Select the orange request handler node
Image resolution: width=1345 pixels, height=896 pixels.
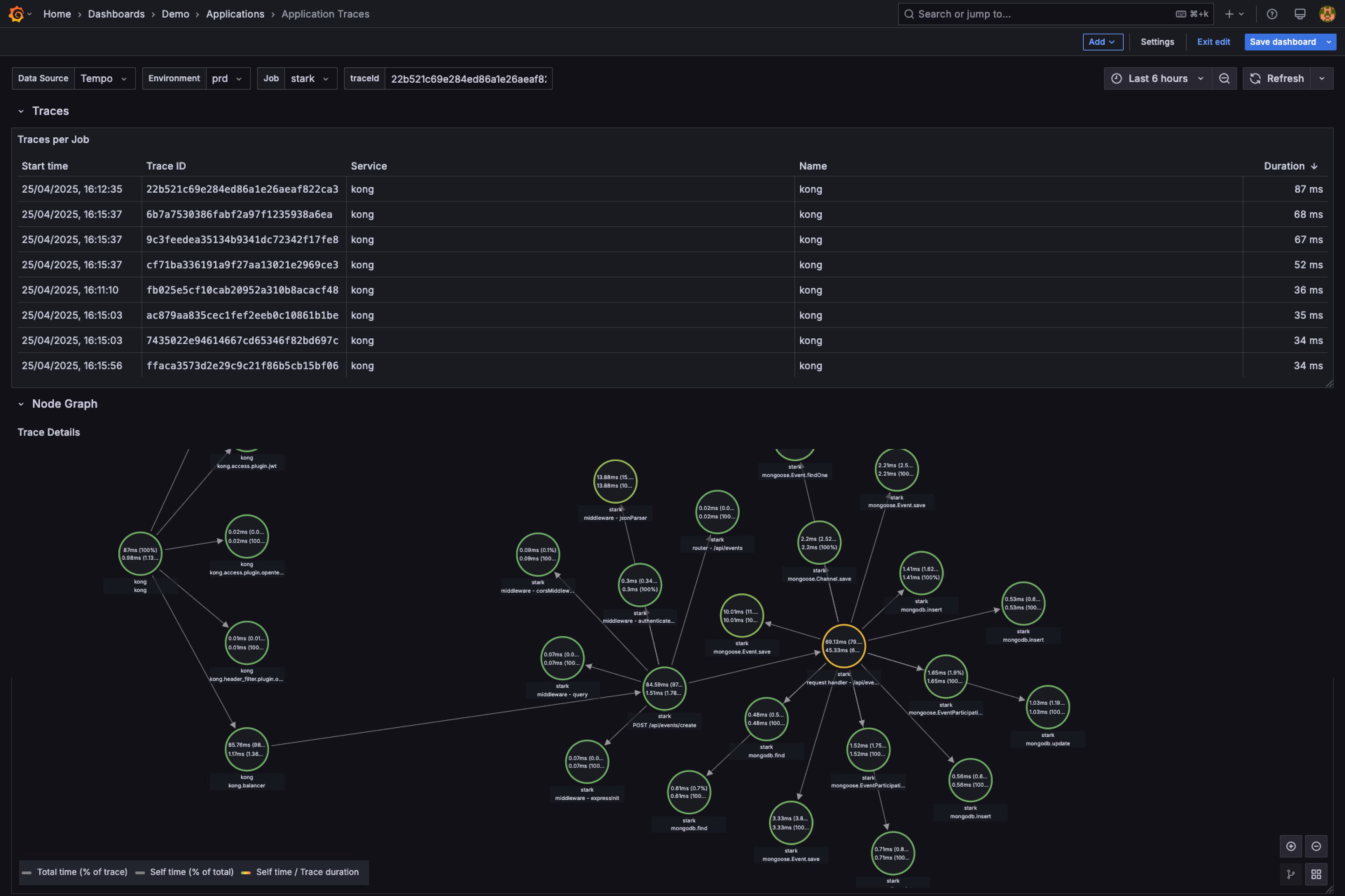pos(843,646)
